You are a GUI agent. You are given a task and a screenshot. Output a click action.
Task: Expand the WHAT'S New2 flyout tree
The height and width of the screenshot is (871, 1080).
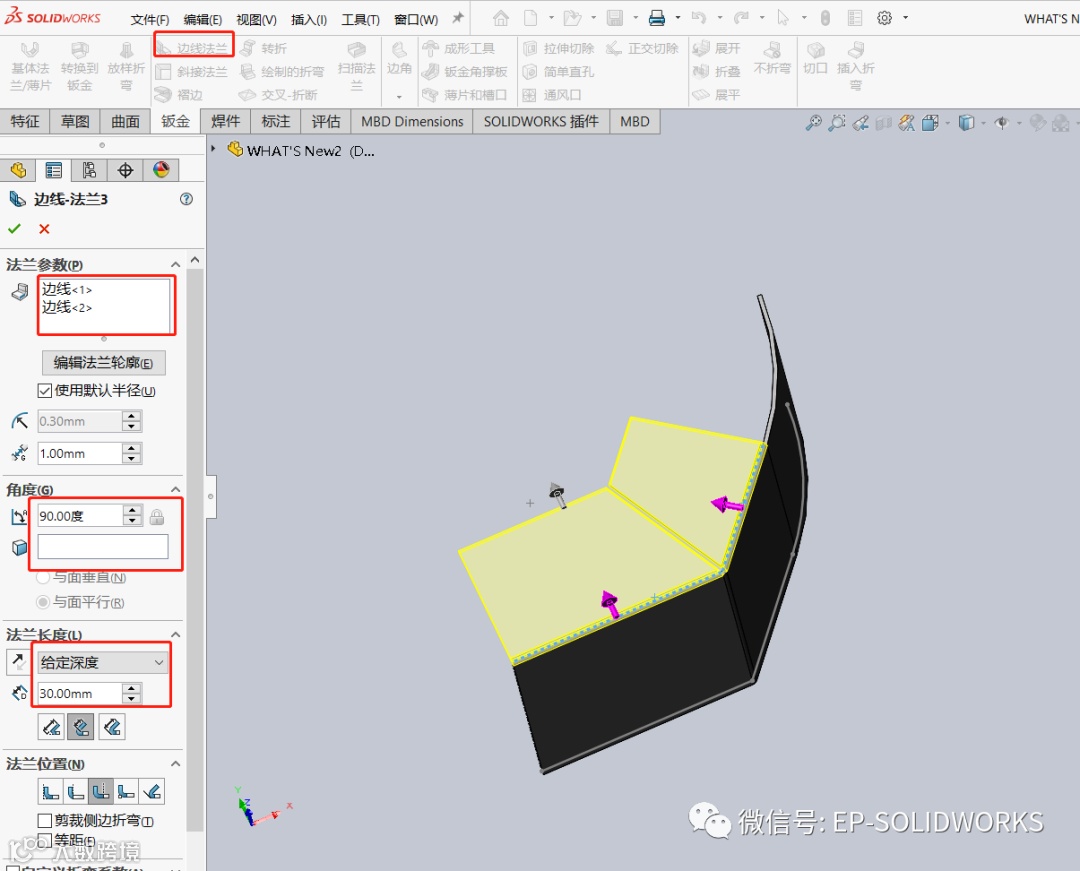coord(214,149)
